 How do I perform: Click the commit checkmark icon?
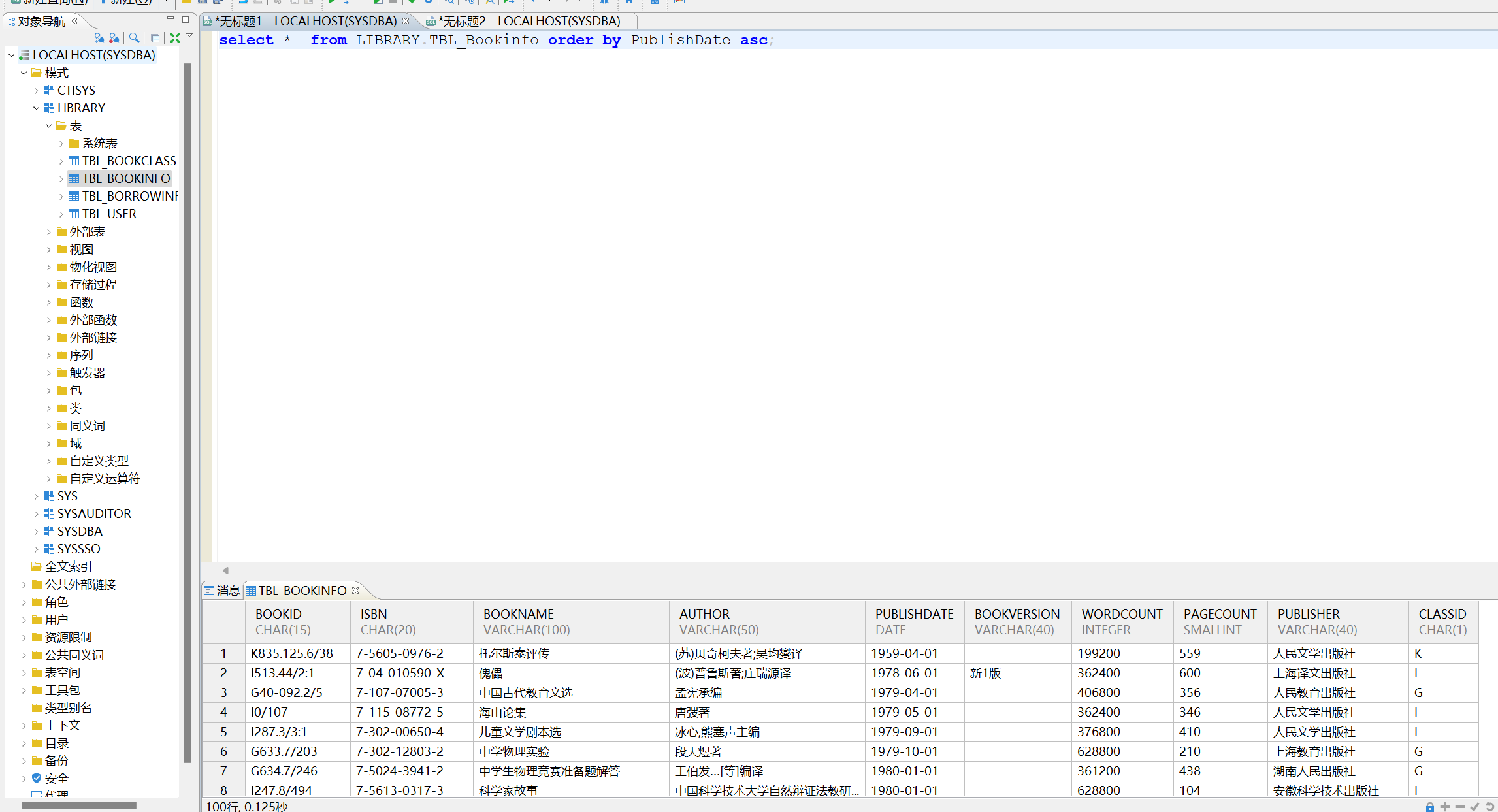(1474, 807)
